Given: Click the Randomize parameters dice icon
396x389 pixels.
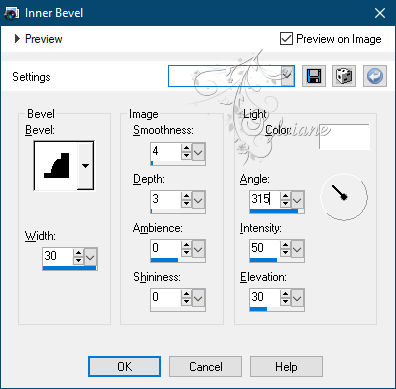Looking at the screenshot, I should pyautogui.click(x=344, y=76).
